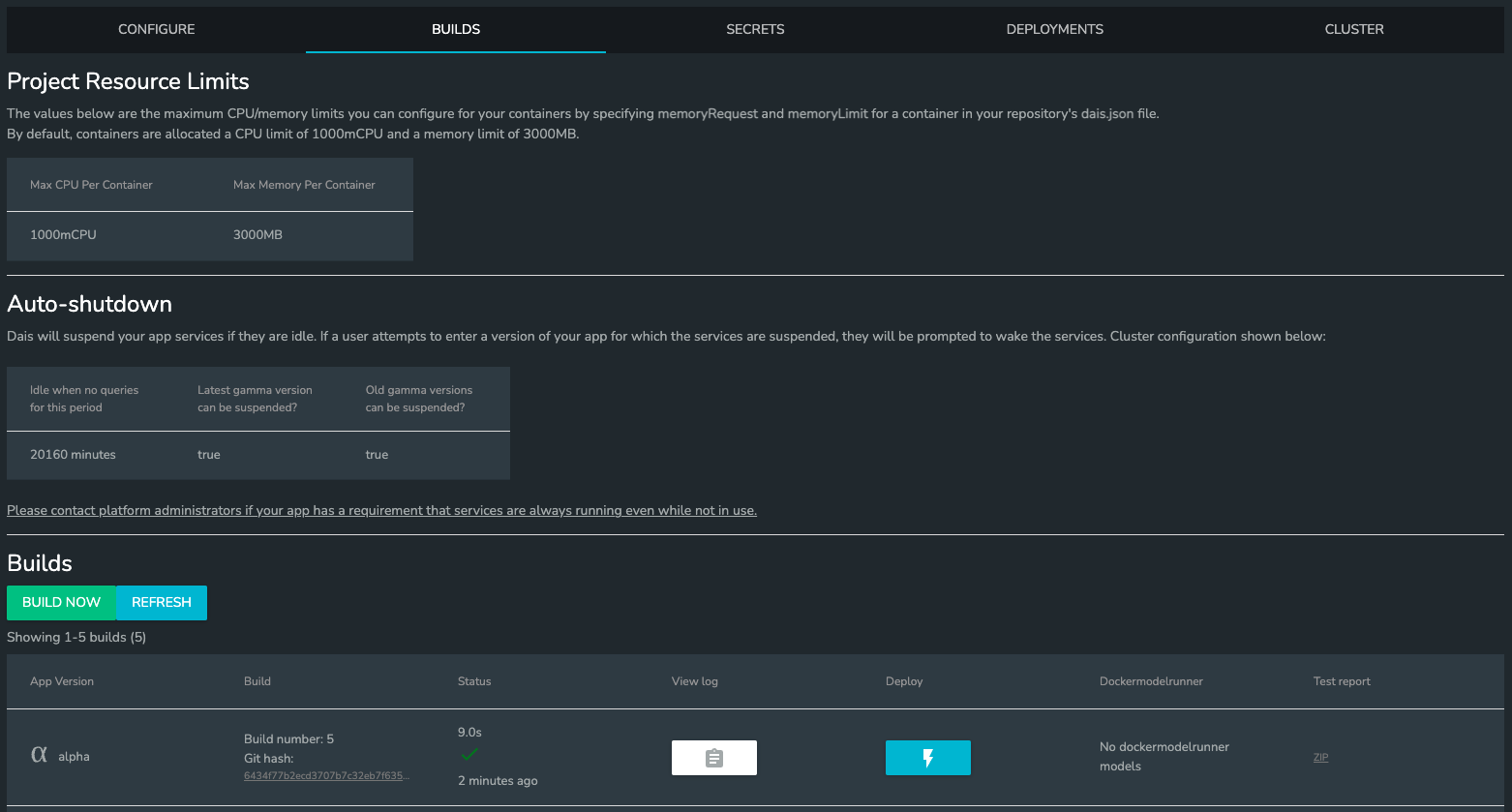Start a build with BUILD NOW
The height and width of the screenshot is (812, 1512).
(61, 602)
